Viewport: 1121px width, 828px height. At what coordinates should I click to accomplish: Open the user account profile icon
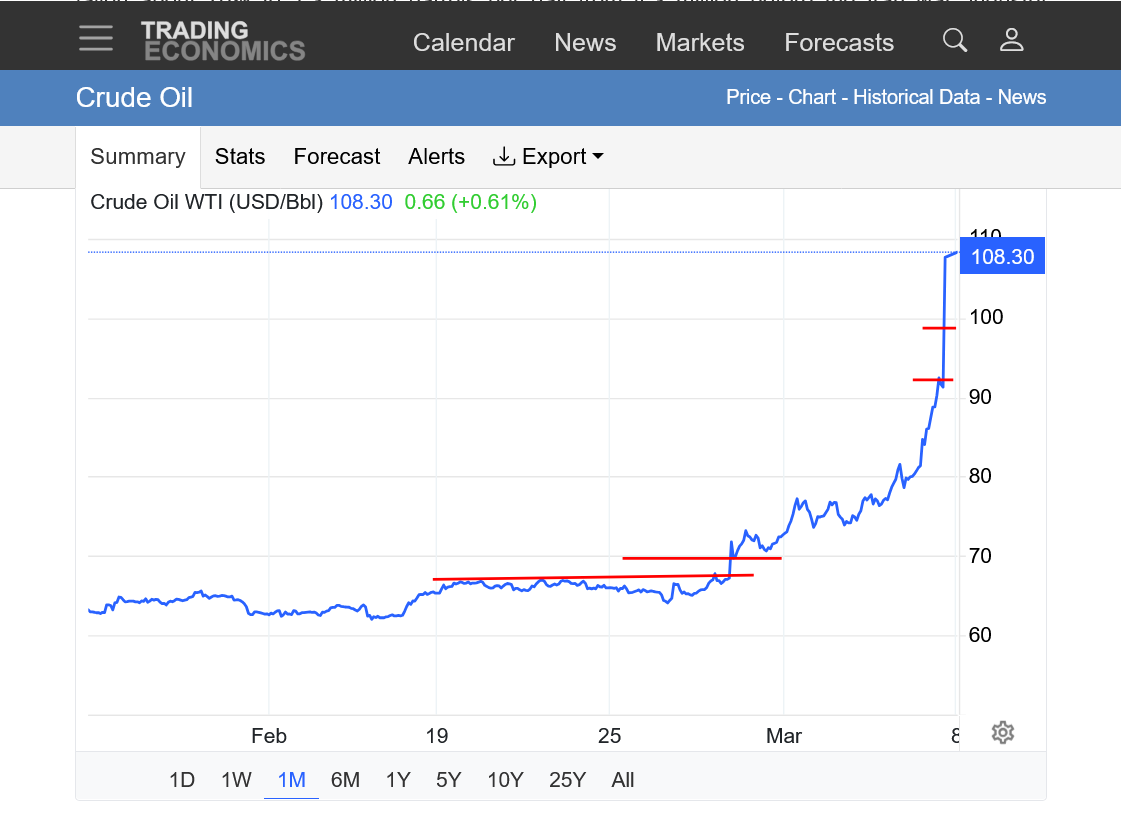1012,41
